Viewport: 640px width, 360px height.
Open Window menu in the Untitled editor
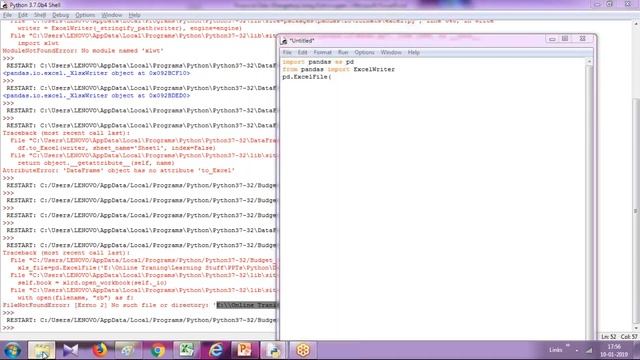391,52
